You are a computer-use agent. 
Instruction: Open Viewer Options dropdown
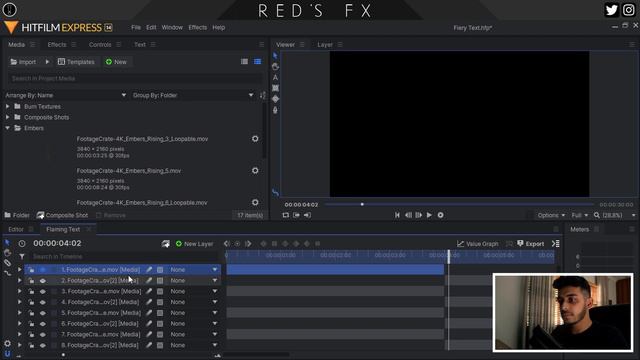[551, 215]
